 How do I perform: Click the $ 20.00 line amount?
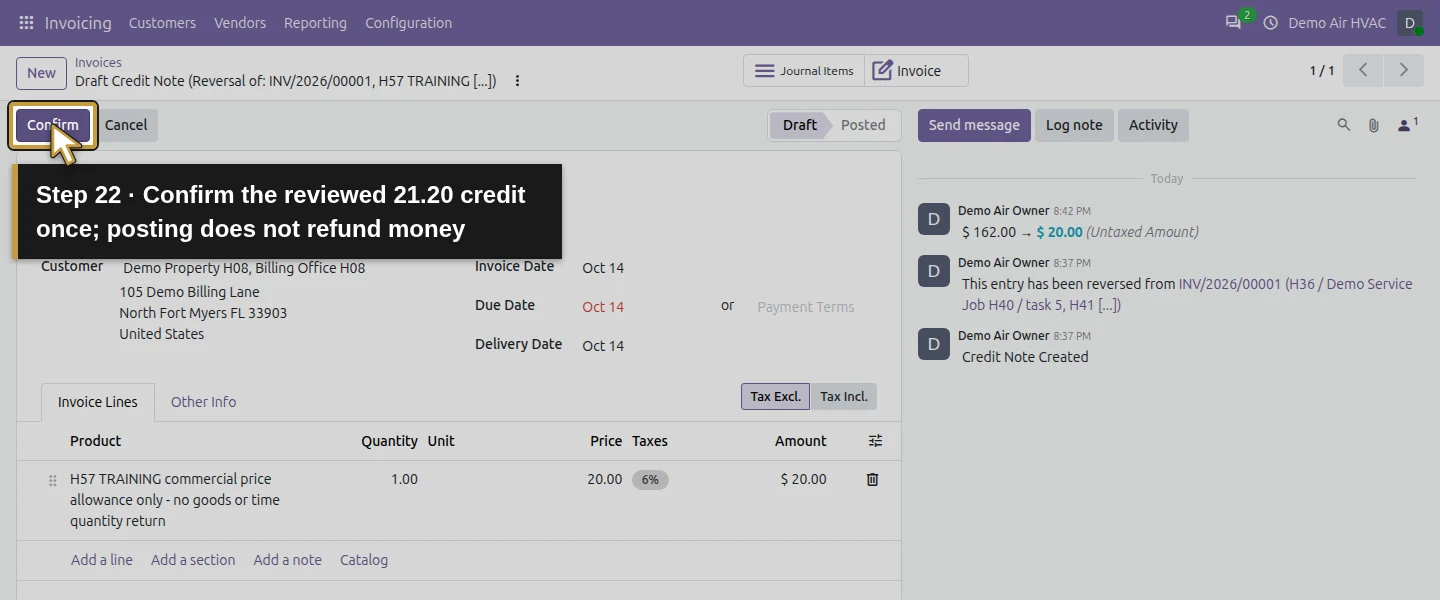(x=803, y=479)
